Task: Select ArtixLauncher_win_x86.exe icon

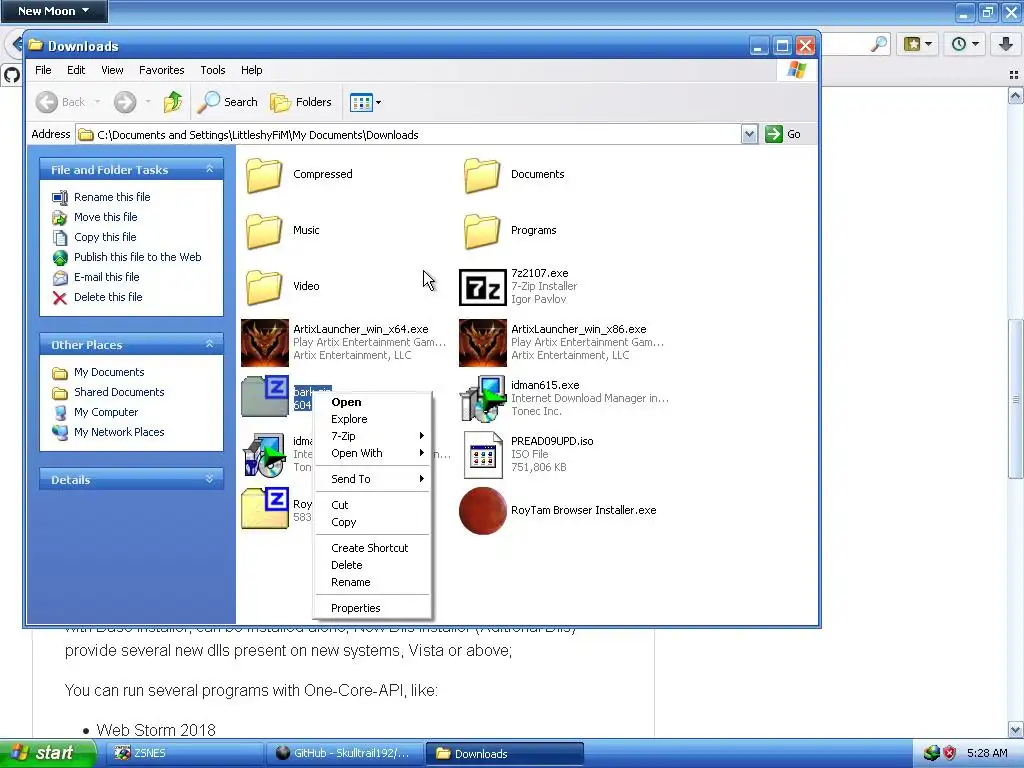Action: tap(483, 343)
